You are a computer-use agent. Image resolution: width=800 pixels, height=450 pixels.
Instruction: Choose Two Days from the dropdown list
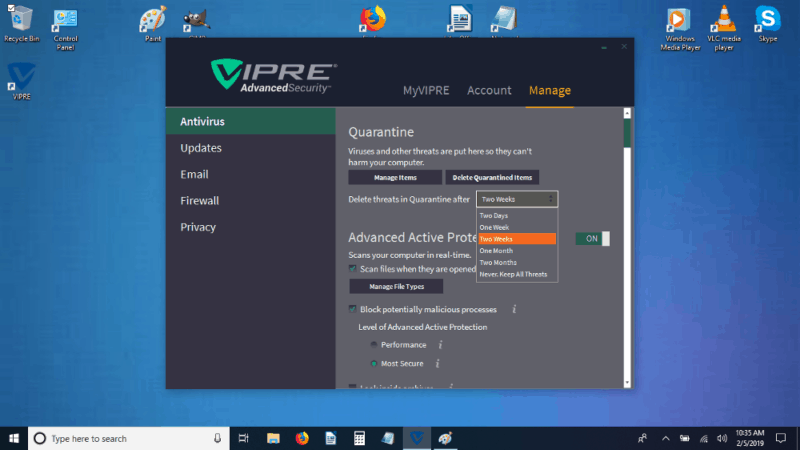[517, 215]
